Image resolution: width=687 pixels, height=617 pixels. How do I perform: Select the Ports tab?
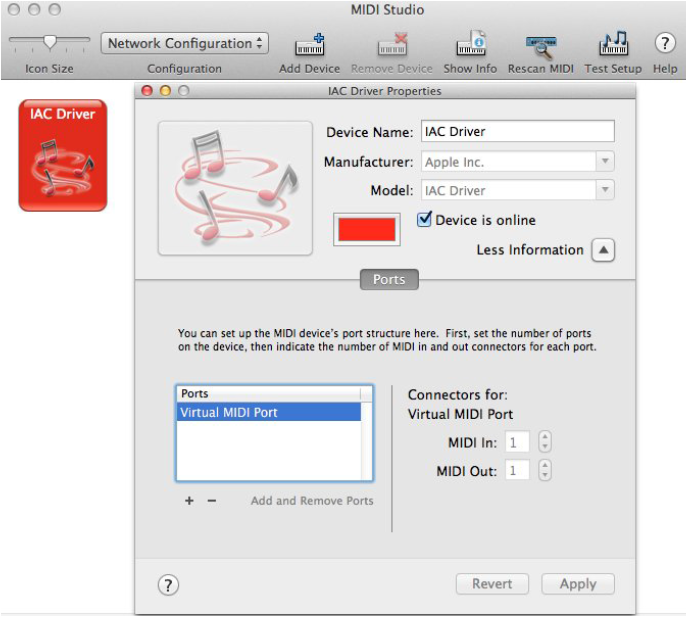point(389,280)
